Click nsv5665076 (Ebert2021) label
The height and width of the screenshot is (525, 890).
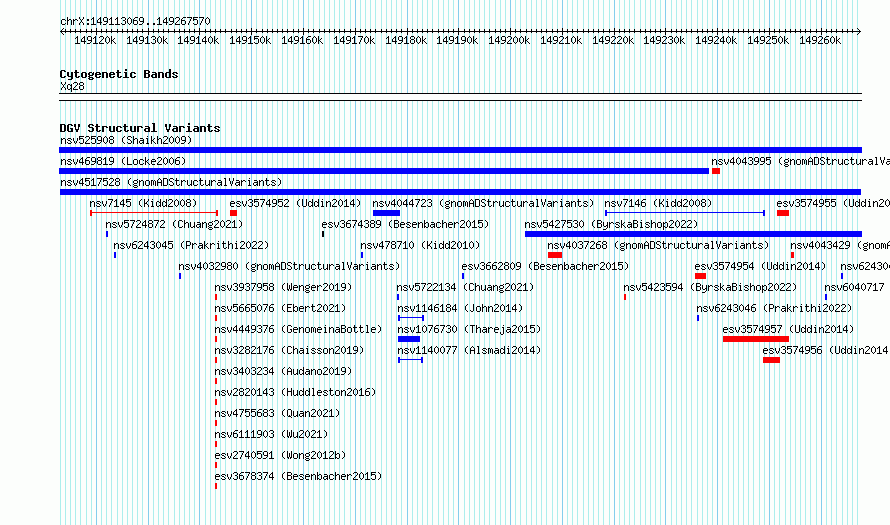[280, 308]
